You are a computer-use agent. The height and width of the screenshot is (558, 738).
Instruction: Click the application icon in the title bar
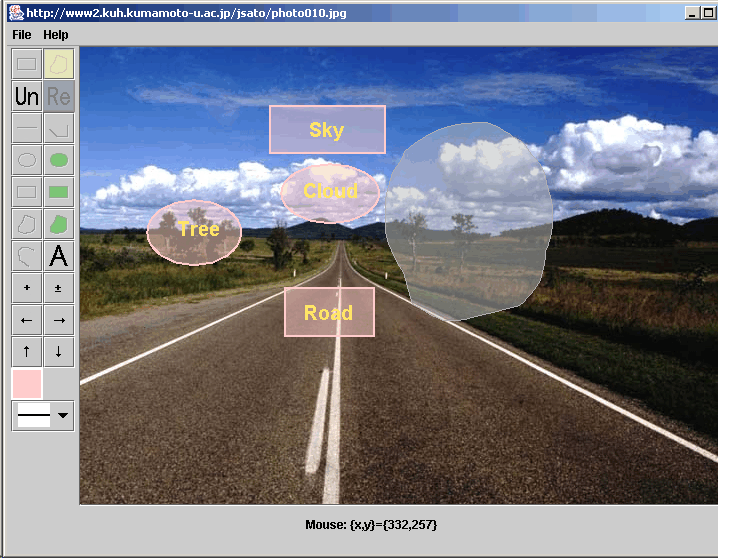[16, 13]
